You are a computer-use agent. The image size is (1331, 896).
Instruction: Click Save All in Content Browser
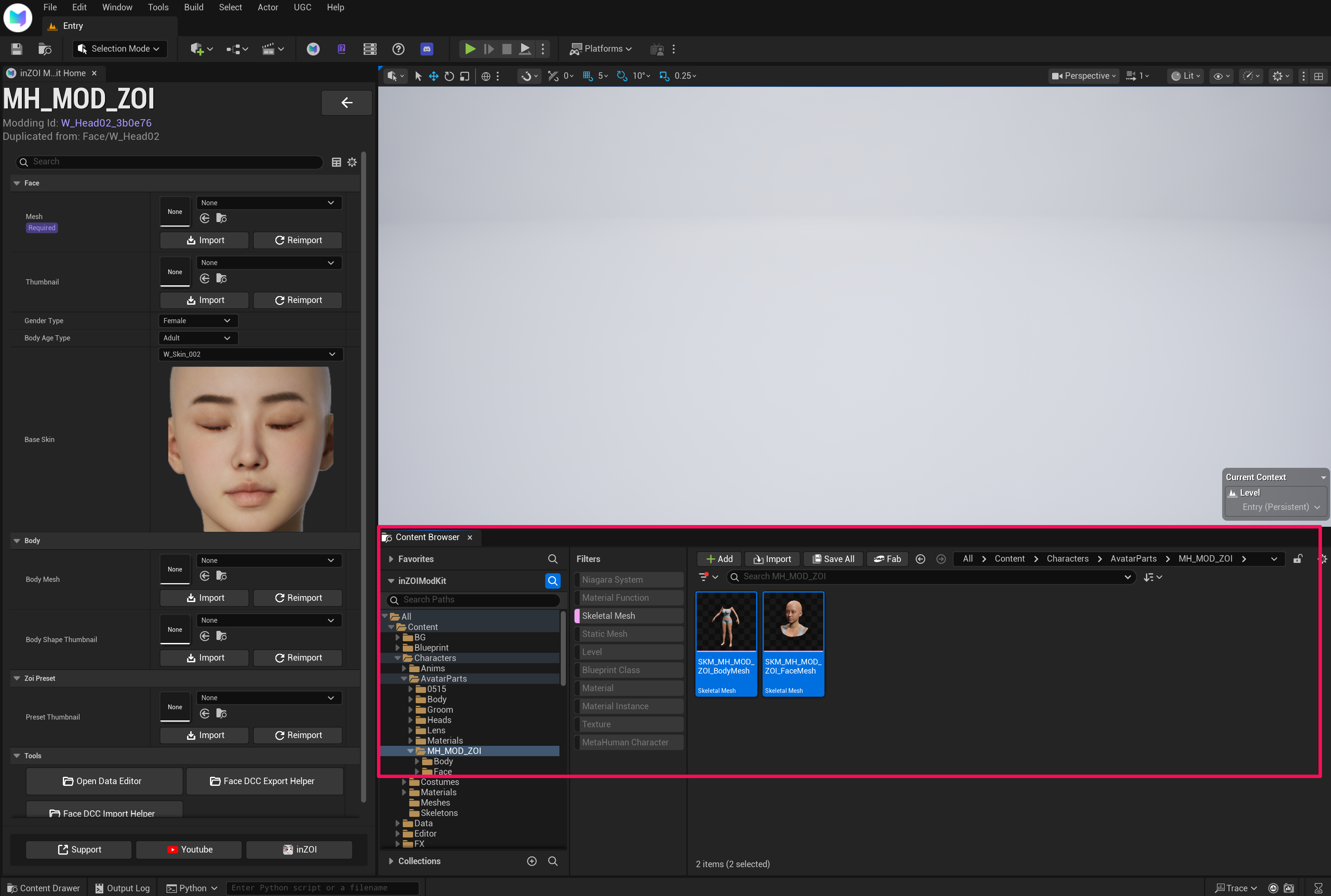click(833, 559)
